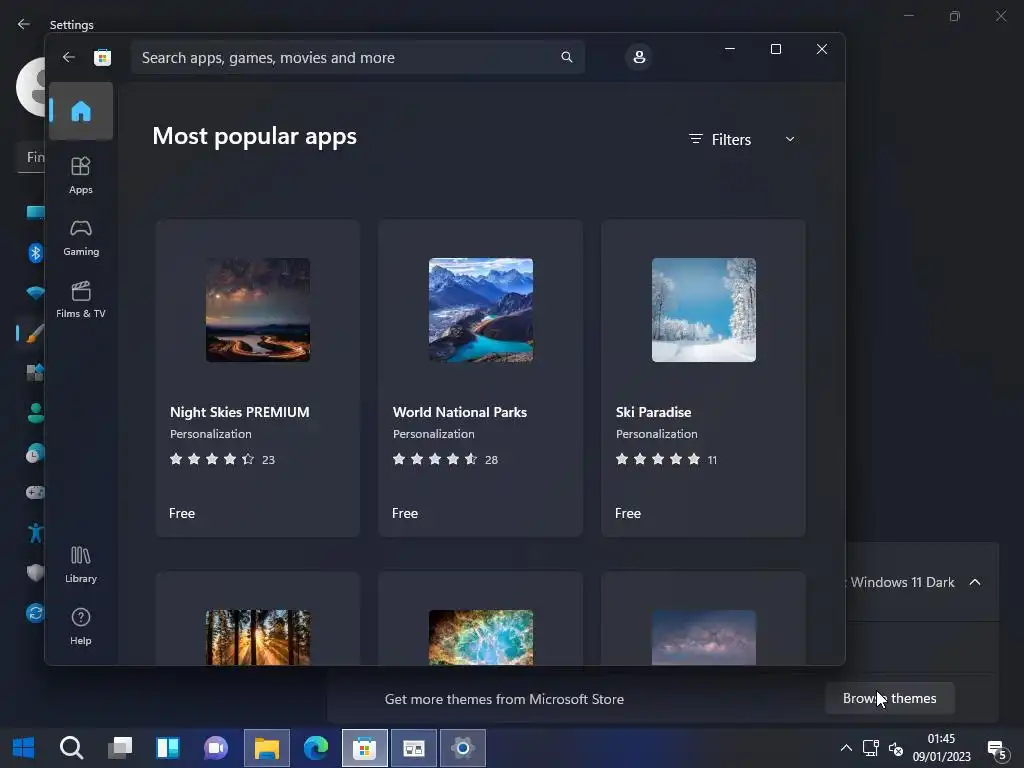Open Time & language icon in Settings
This screenshot has width=1024, height=768.
point(36,453)
